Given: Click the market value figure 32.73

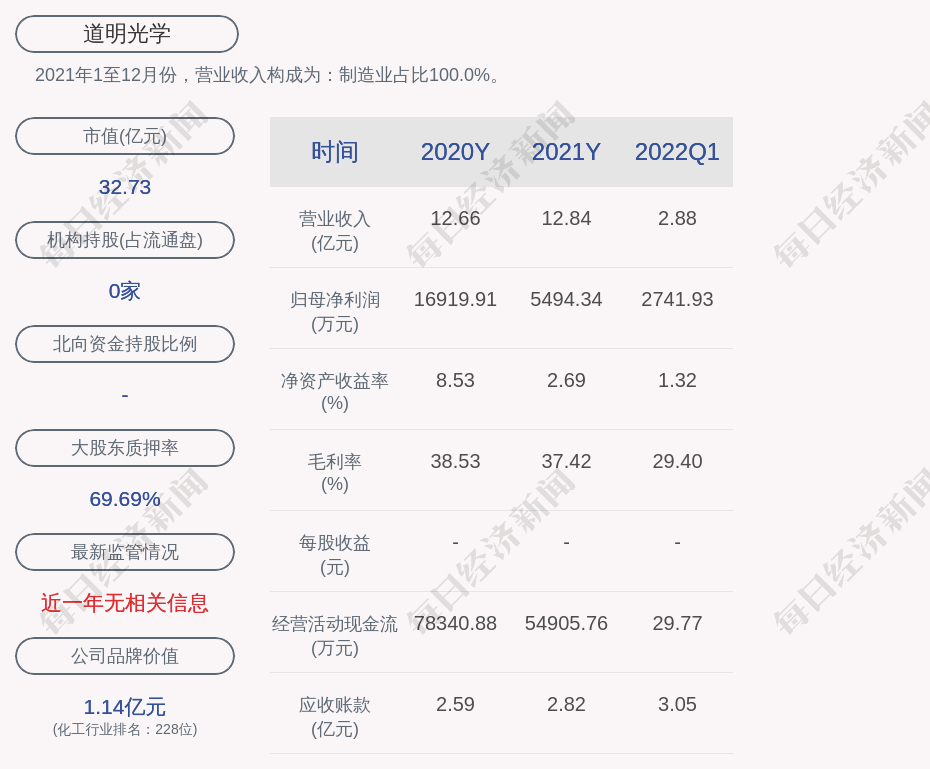Looking at the screenshot, I should coord(125,187).
